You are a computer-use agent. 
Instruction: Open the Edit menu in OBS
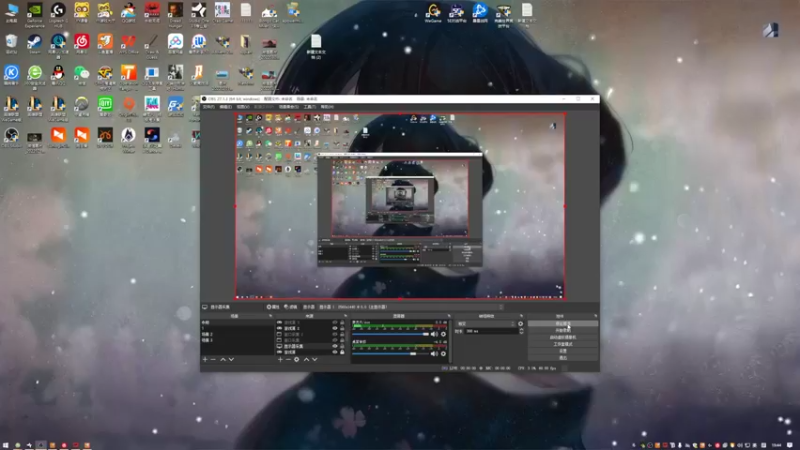(x=226, y=107)
